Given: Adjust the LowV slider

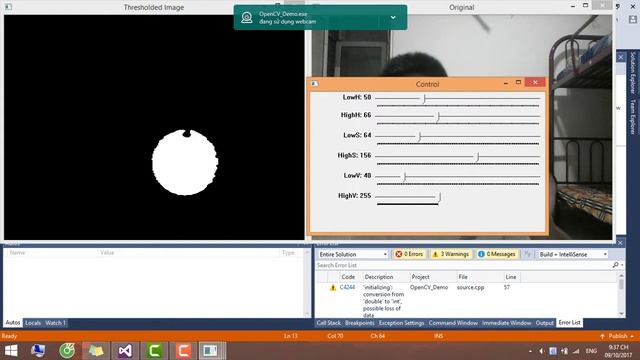Looking at the screenshot, I should 404,176.
